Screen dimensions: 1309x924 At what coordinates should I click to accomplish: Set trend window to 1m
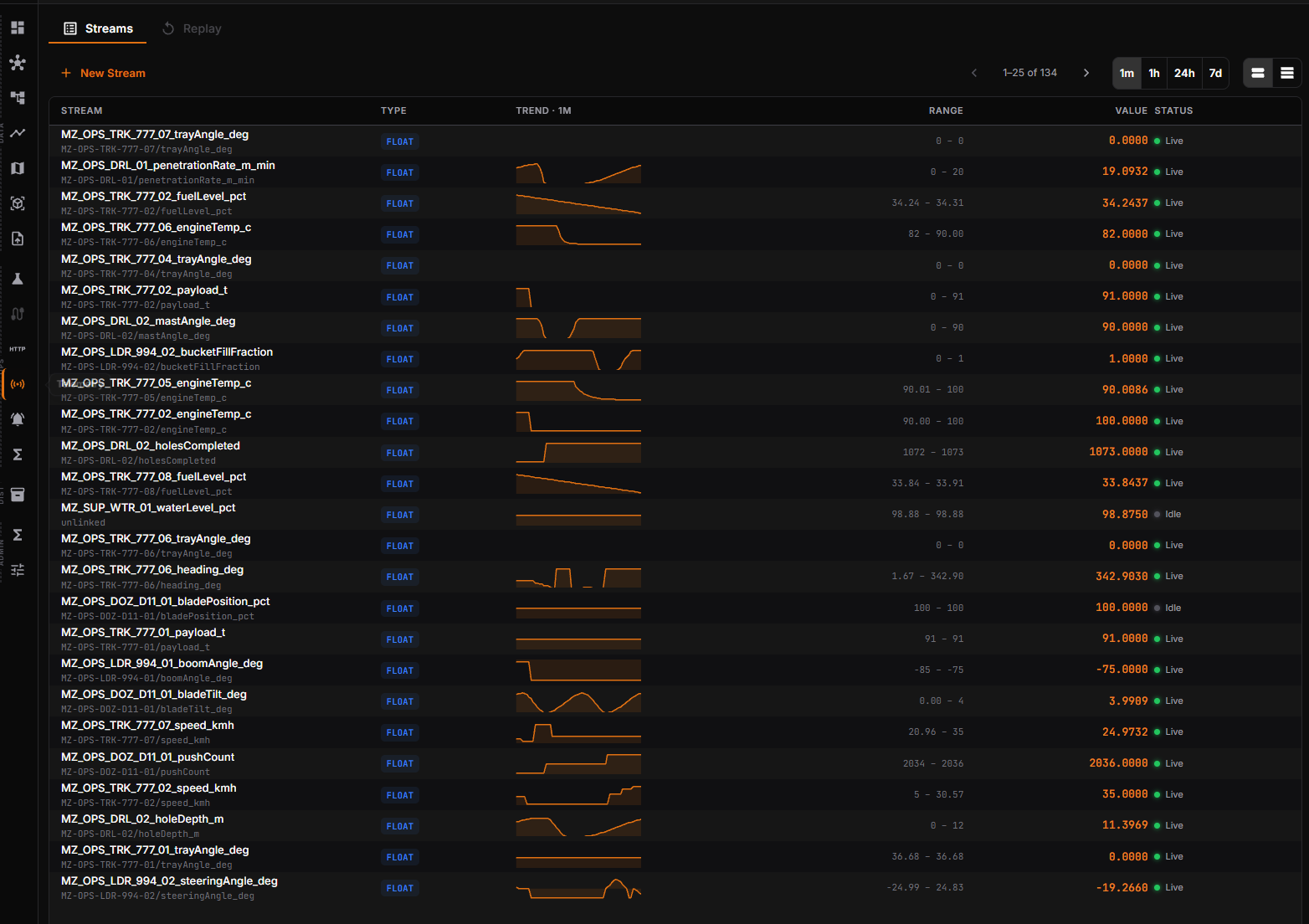pyautogui.click(x=1127, y=73)
